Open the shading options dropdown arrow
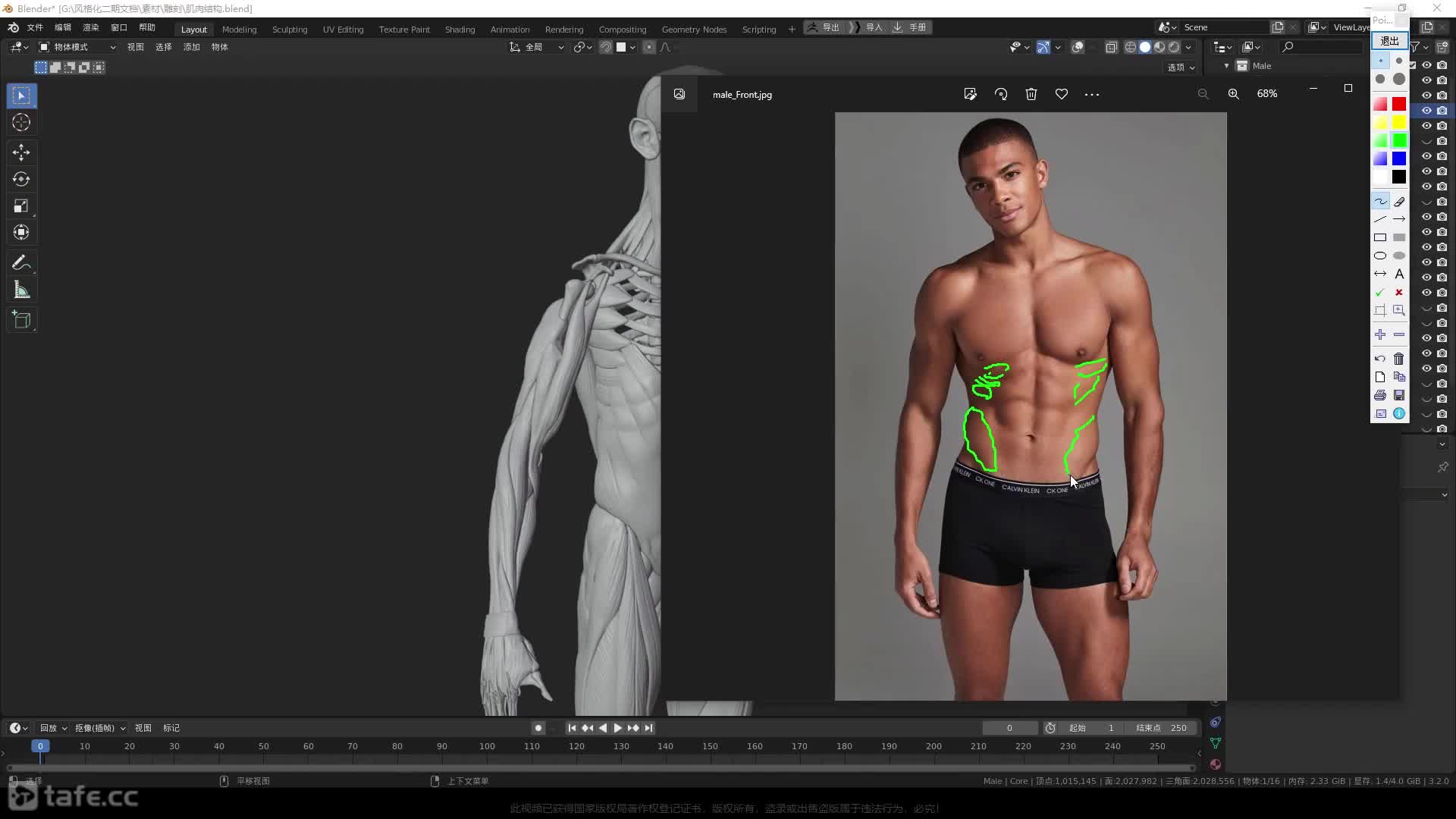The width and height of the screenshot is (1456, 819). [1188, 47]
